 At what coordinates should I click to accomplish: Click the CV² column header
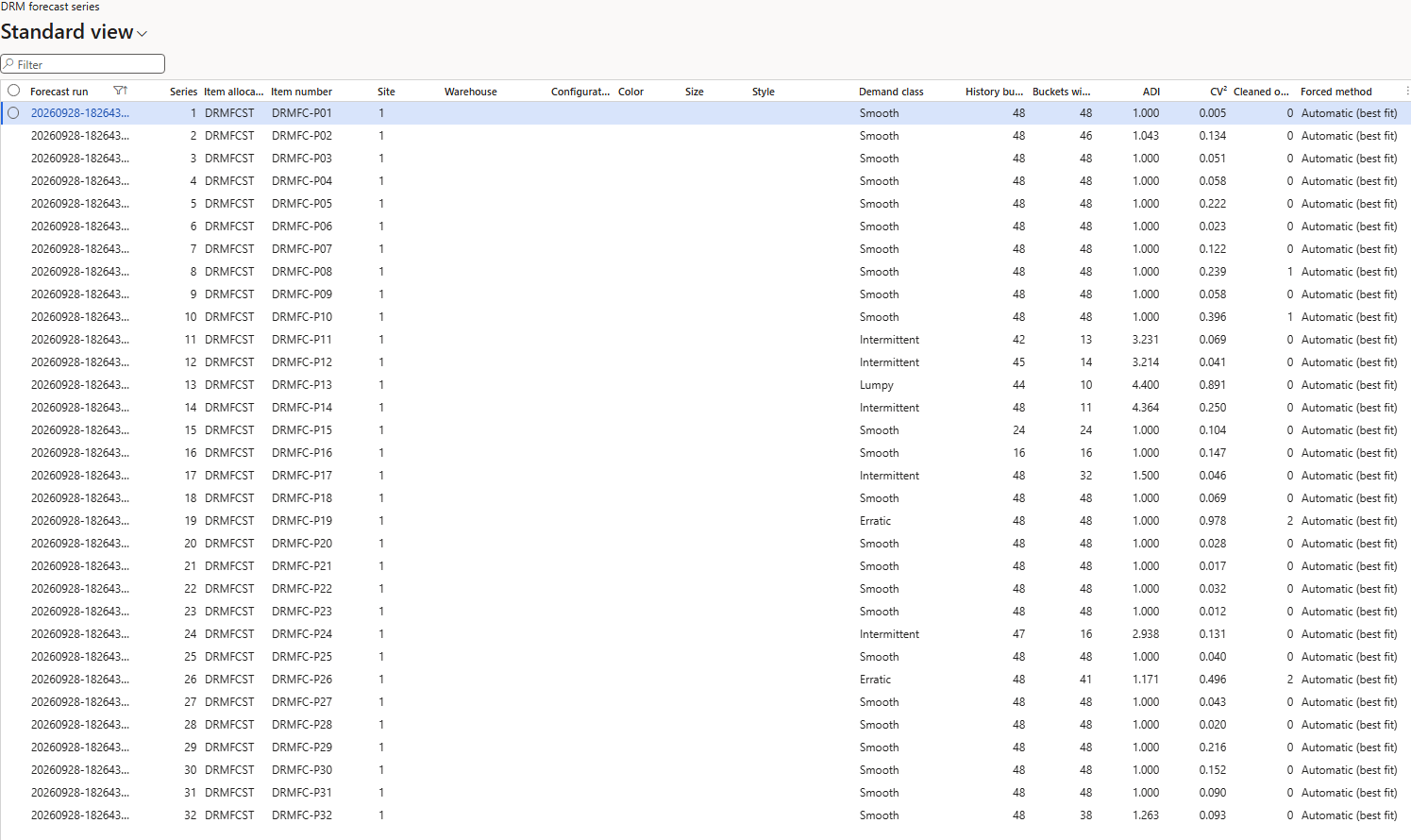pyautogui.click(x=1218, y=92)
